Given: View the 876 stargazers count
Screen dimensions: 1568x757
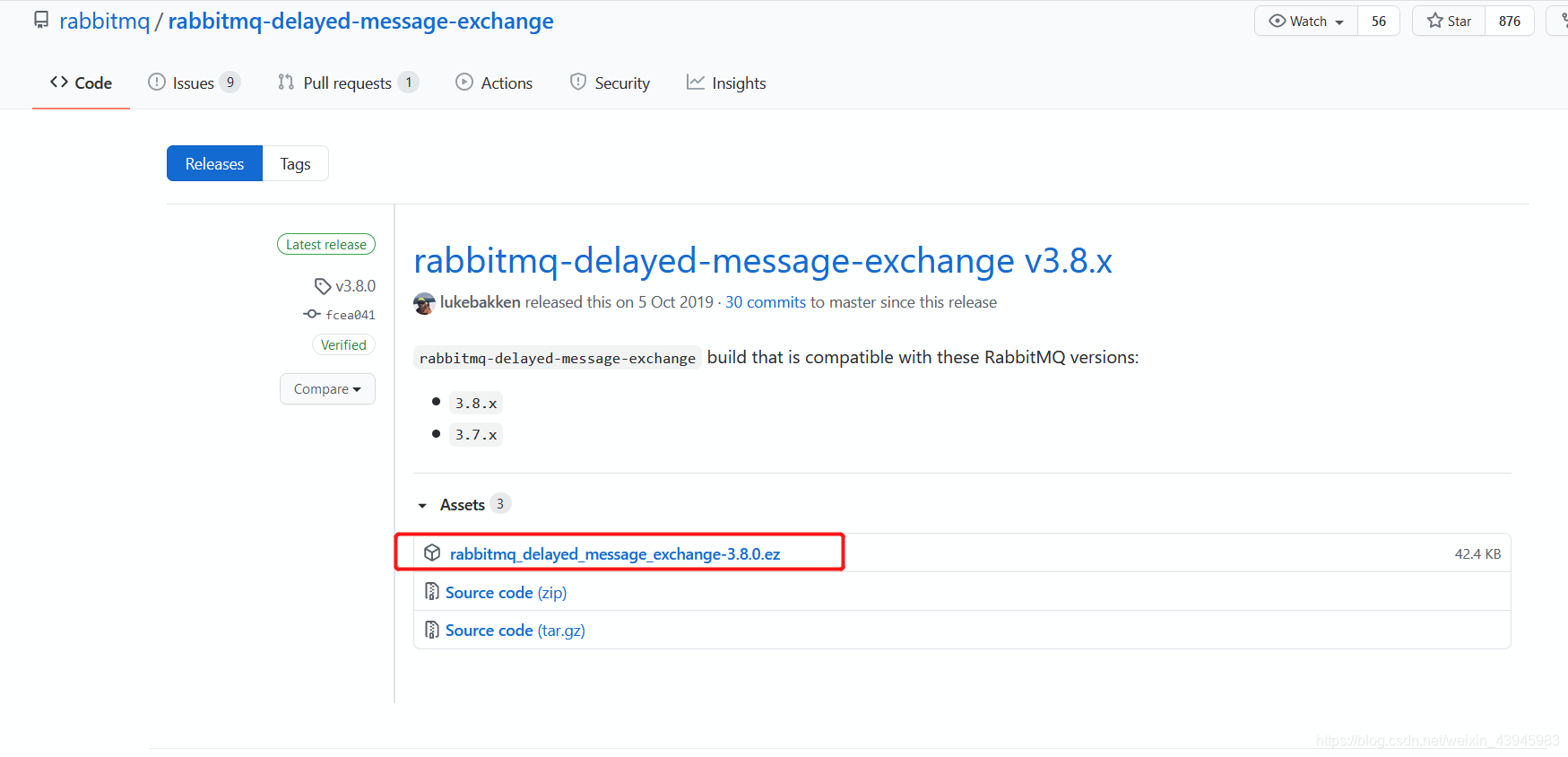Looking at the screenshot, I should (1510, 21).
